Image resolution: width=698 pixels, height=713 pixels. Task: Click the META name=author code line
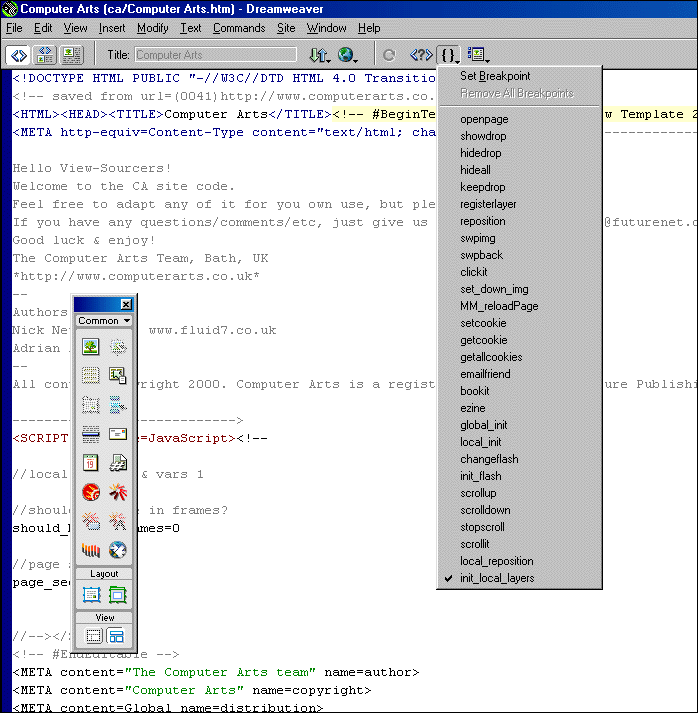pyautogui.click(x=216, y=672)
